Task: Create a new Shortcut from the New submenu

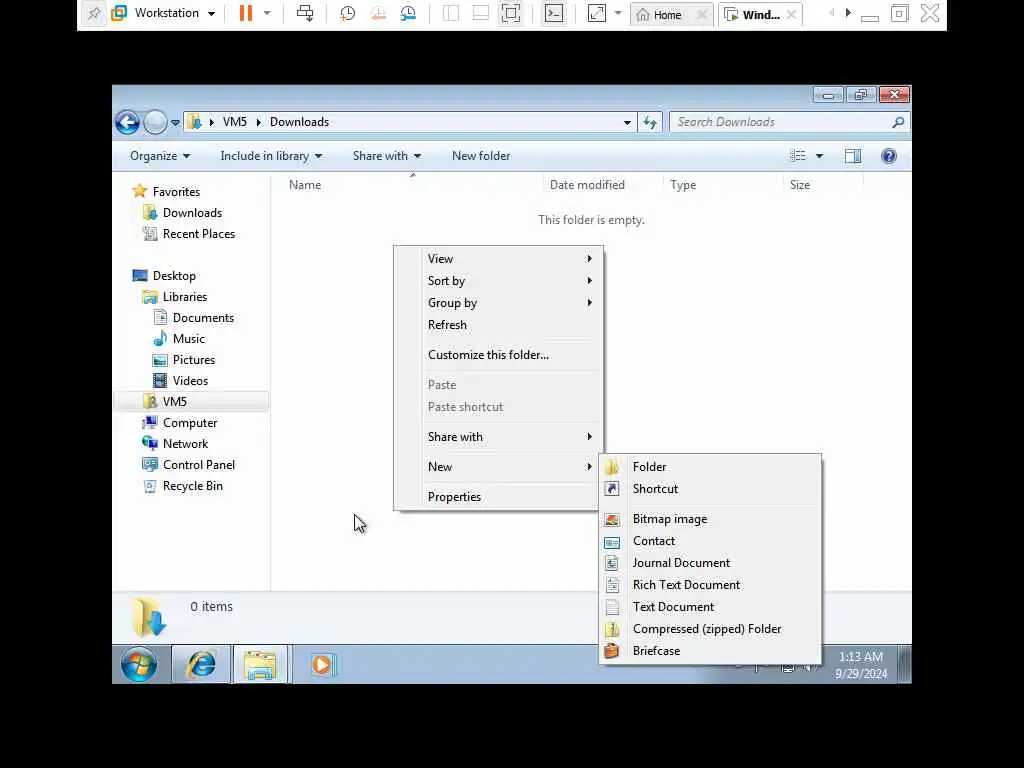Action: [x=710, y=489]
